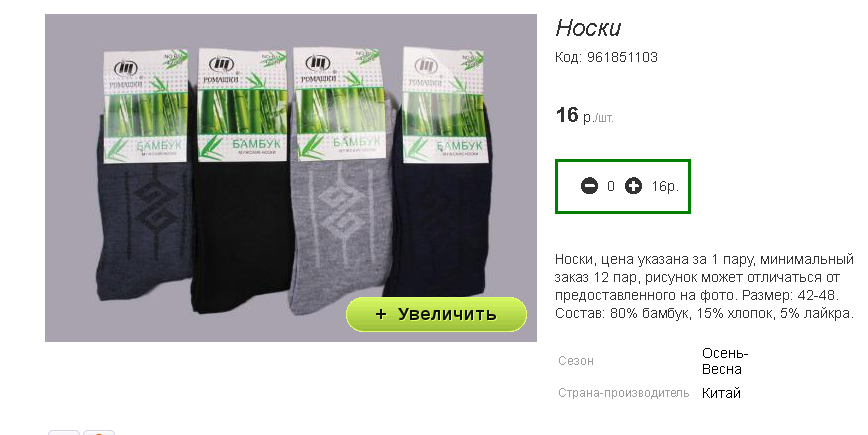Viewport: 868px width, 435px height.
Task: Click the Страна-производитель attribute label
Action: point(623,393)
